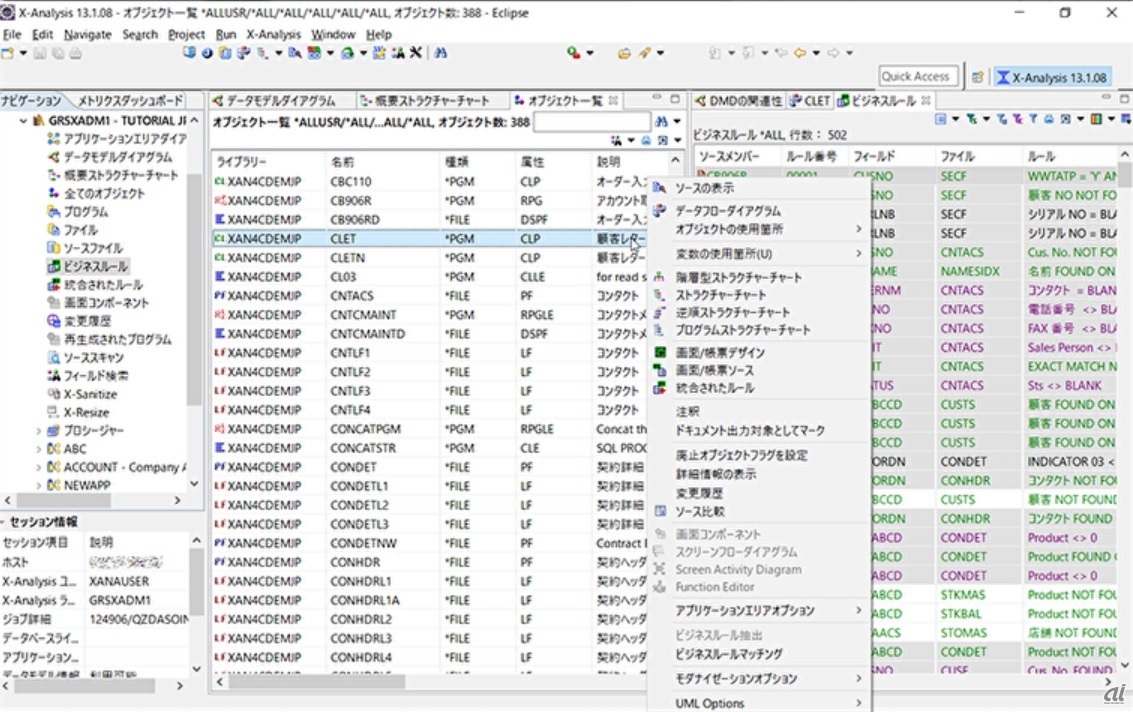Select the CNTACS row in object list

click(x=351, y=296)
